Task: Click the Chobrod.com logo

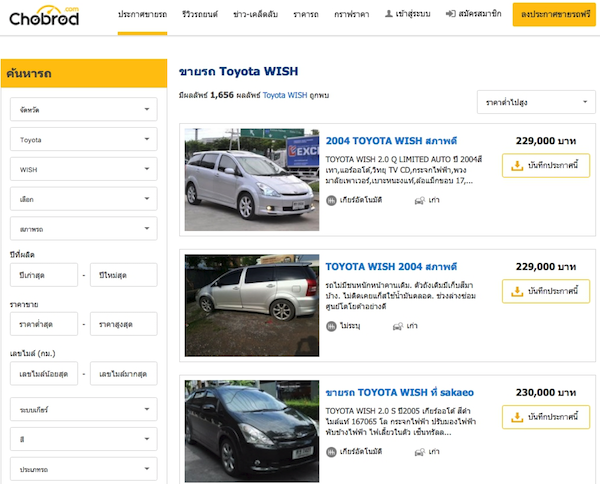Action: (x=44, y=16)
